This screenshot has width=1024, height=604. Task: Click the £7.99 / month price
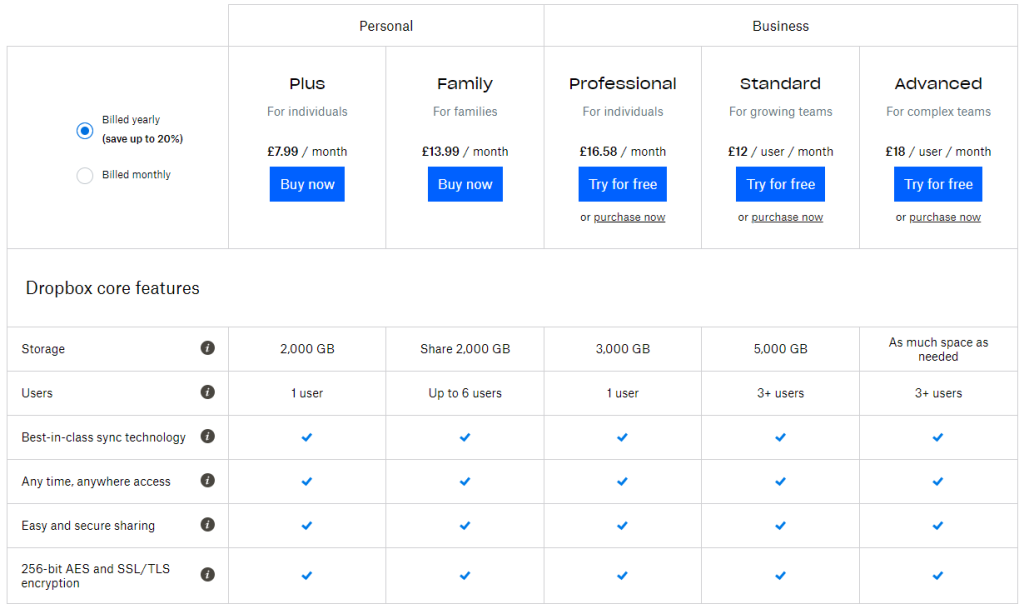tap(307, 151)
